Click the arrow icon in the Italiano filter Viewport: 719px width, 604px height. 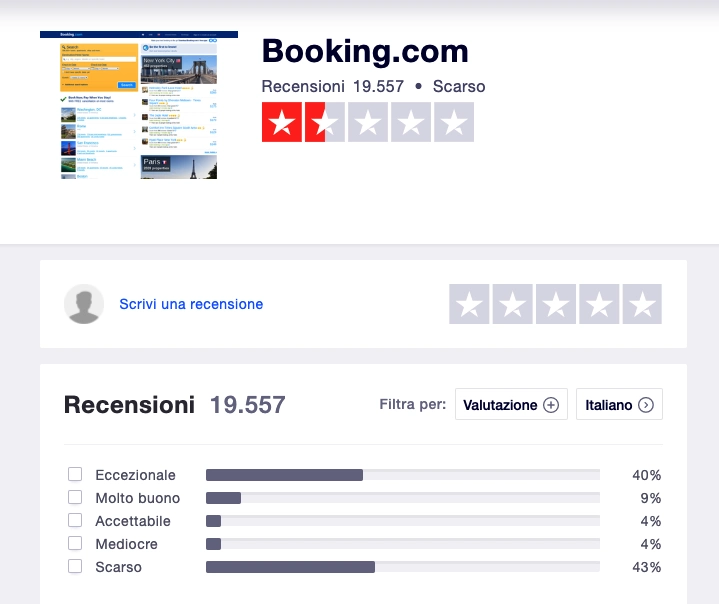pyautogui.click(x=646, y=405)
